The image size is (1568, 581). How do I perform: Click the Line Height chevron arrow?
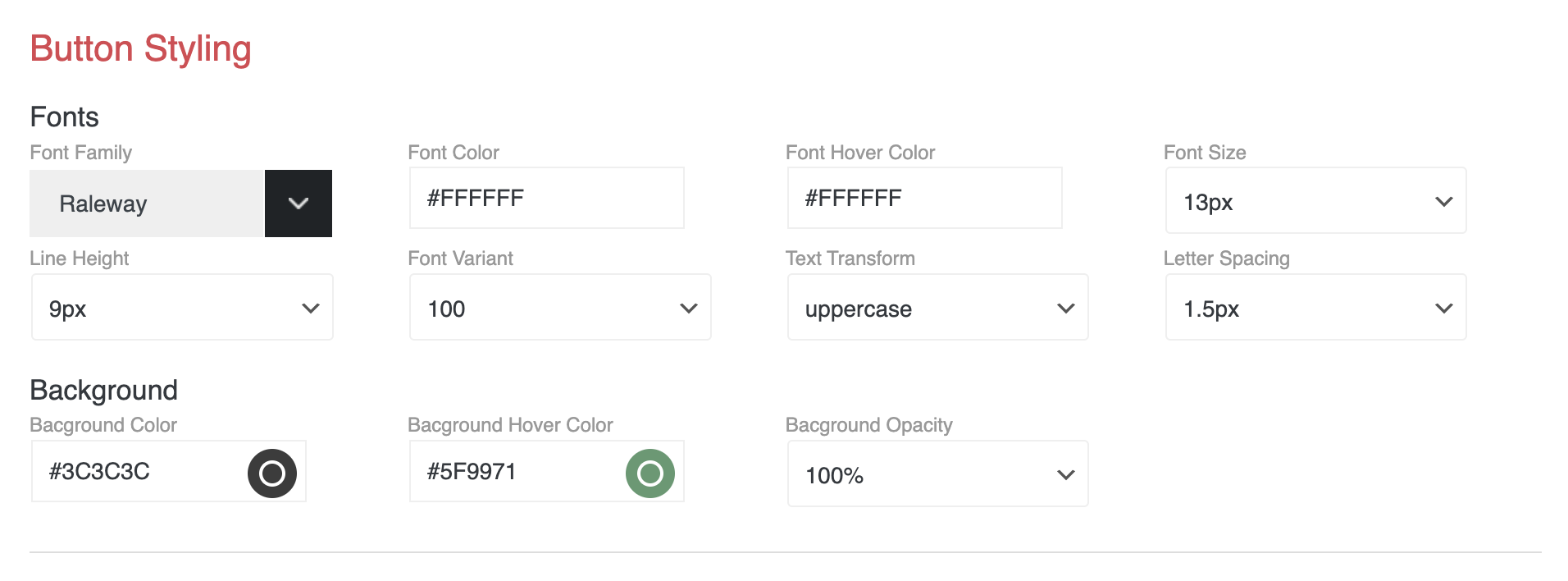pos(311,309)
